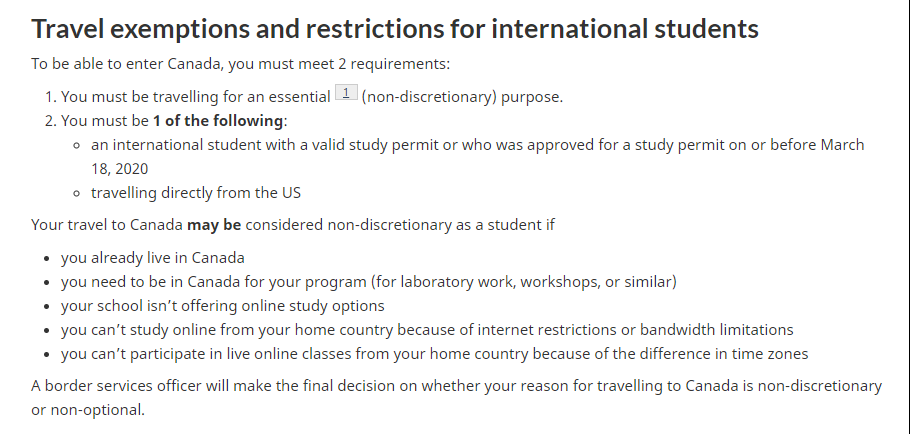This screenshot has height=434, width=910.
Task: Click the '(non-discretionary) purpose' text
Action: (x=462, y=97)
